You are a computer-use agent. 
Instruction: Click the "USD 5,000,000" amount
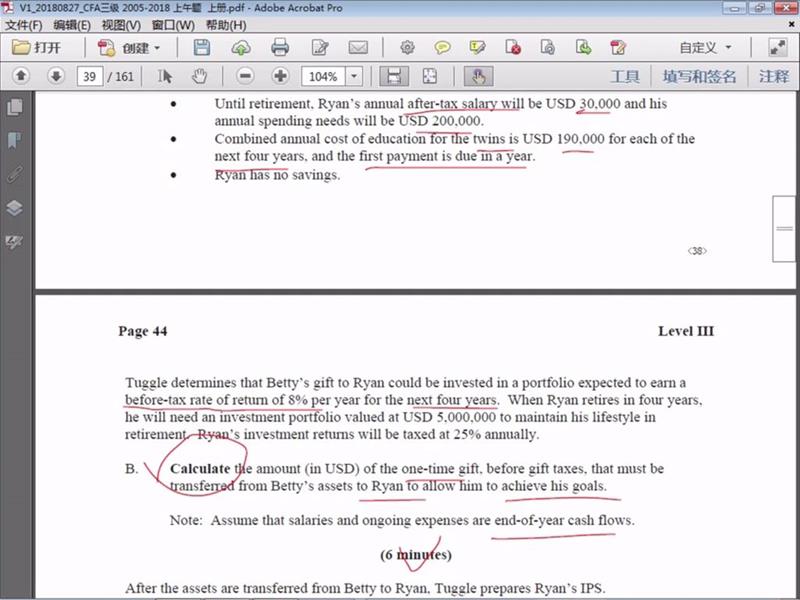pos(449,417)
